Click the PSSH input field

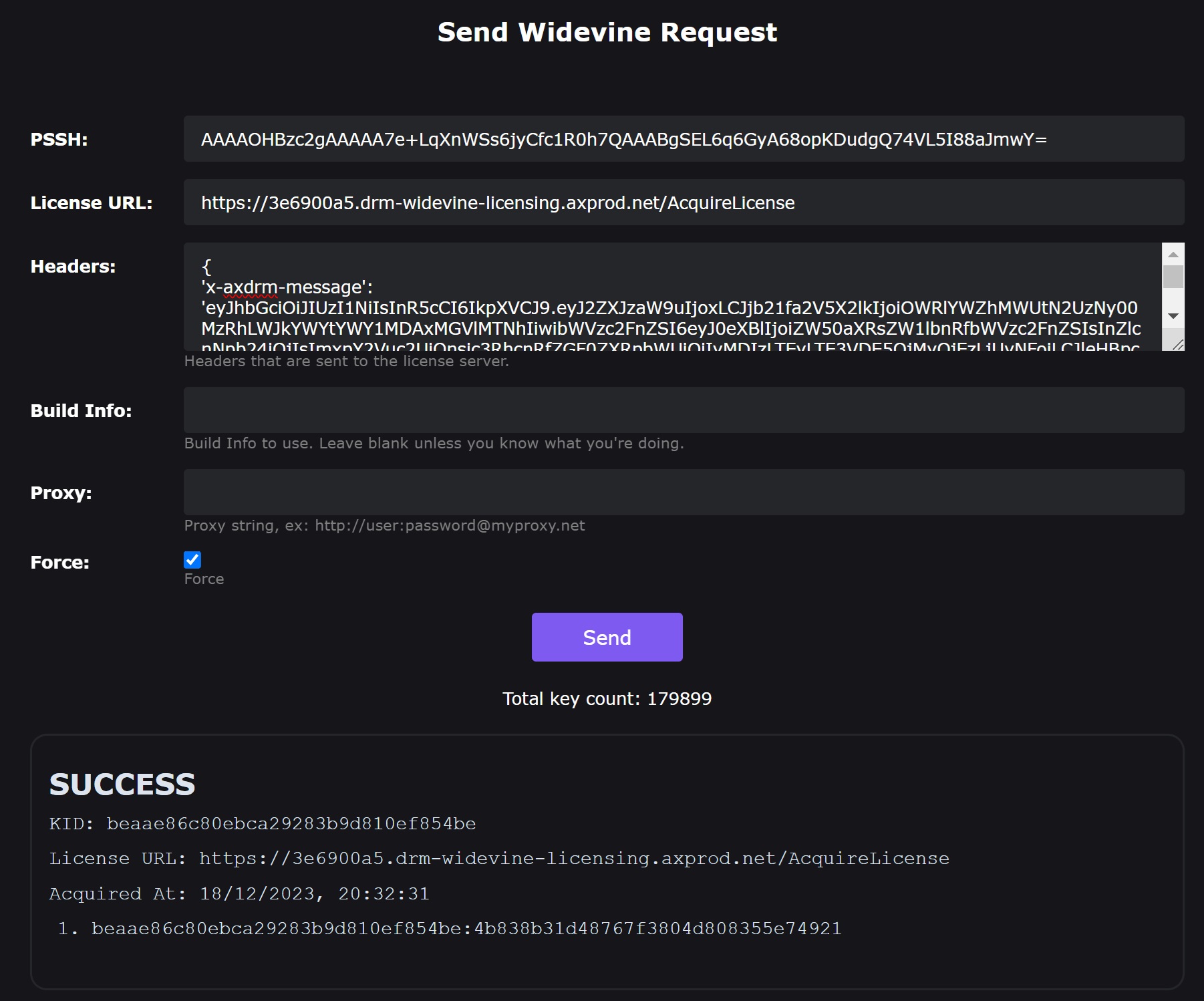click(x=683, y=139)
